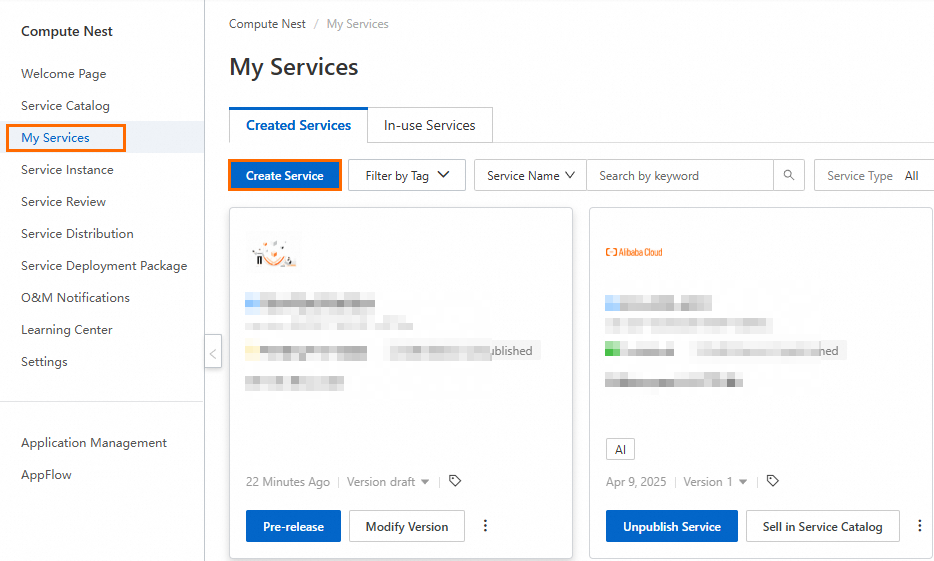Open the Service Name dropdown

[530, 175]
